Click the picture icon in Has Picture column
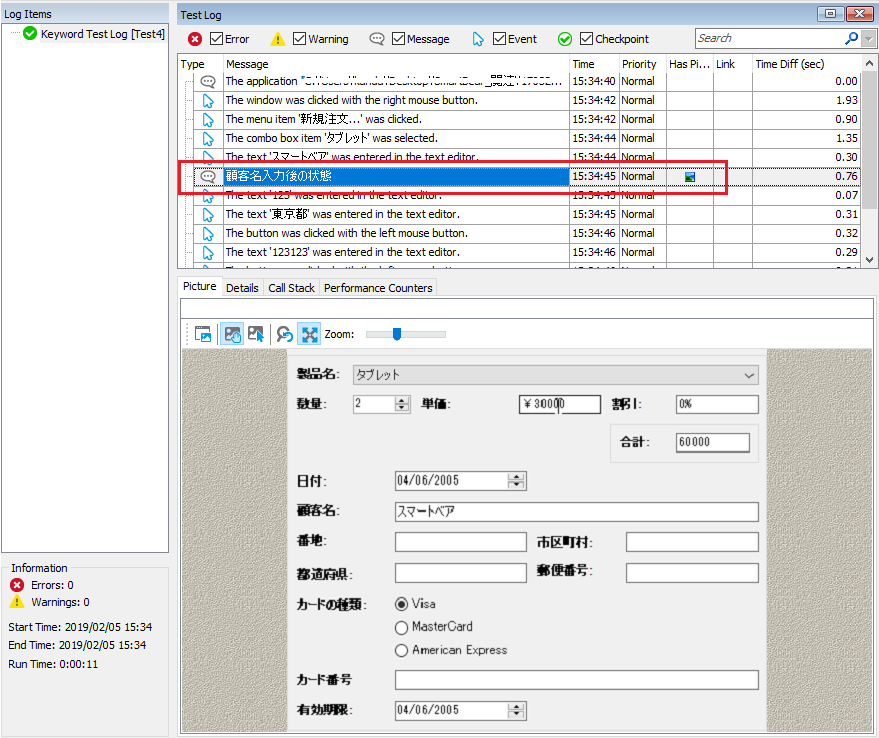 (x=690, y=177)
